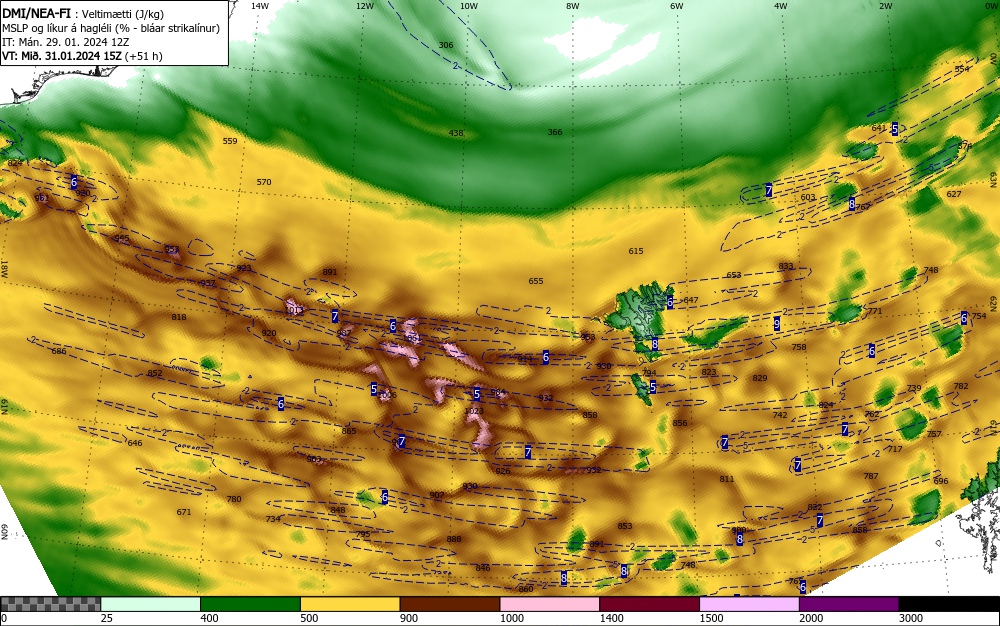Select the '1000' legend tick value
This screenshot has width=1000, height=626.
pos(511,618)
